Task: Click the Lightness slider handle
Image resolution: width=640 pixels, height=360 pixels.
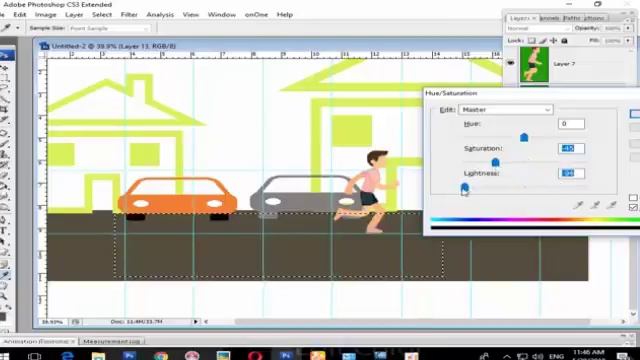Action: [464, 187]
